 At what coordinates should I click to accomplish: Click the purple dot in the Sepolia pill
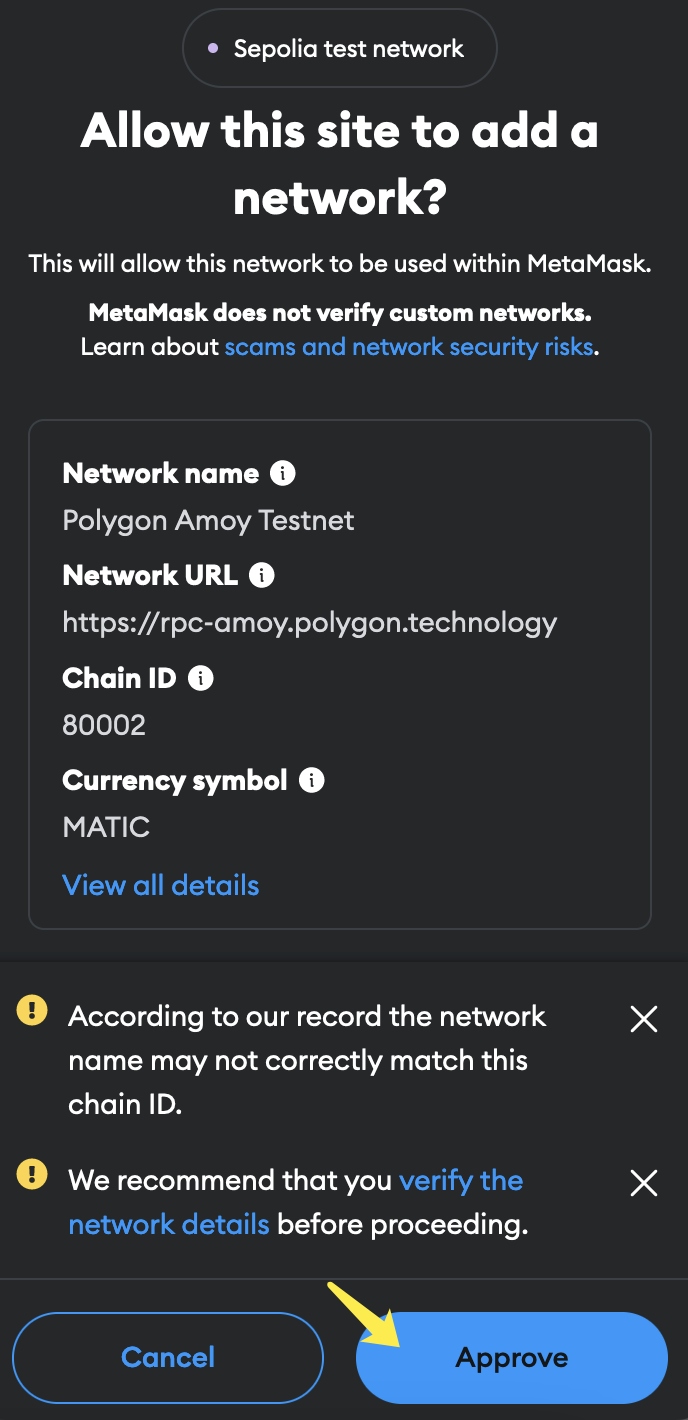coord(212,48)
